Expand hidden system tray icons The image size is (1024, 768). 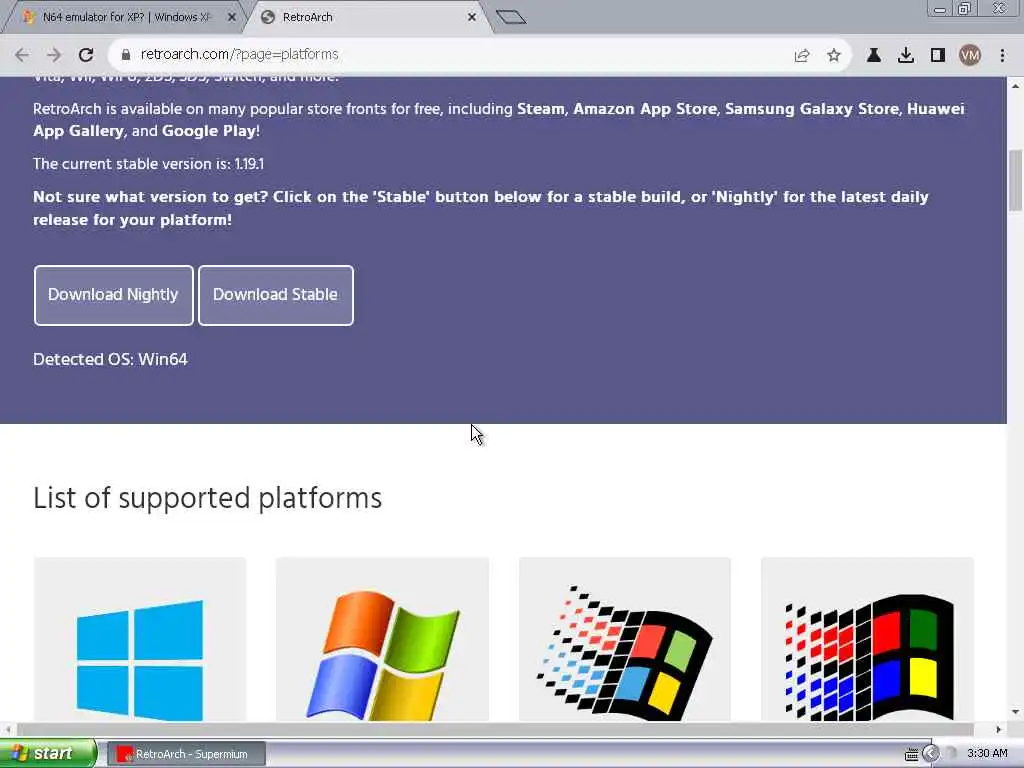(931, 754)
